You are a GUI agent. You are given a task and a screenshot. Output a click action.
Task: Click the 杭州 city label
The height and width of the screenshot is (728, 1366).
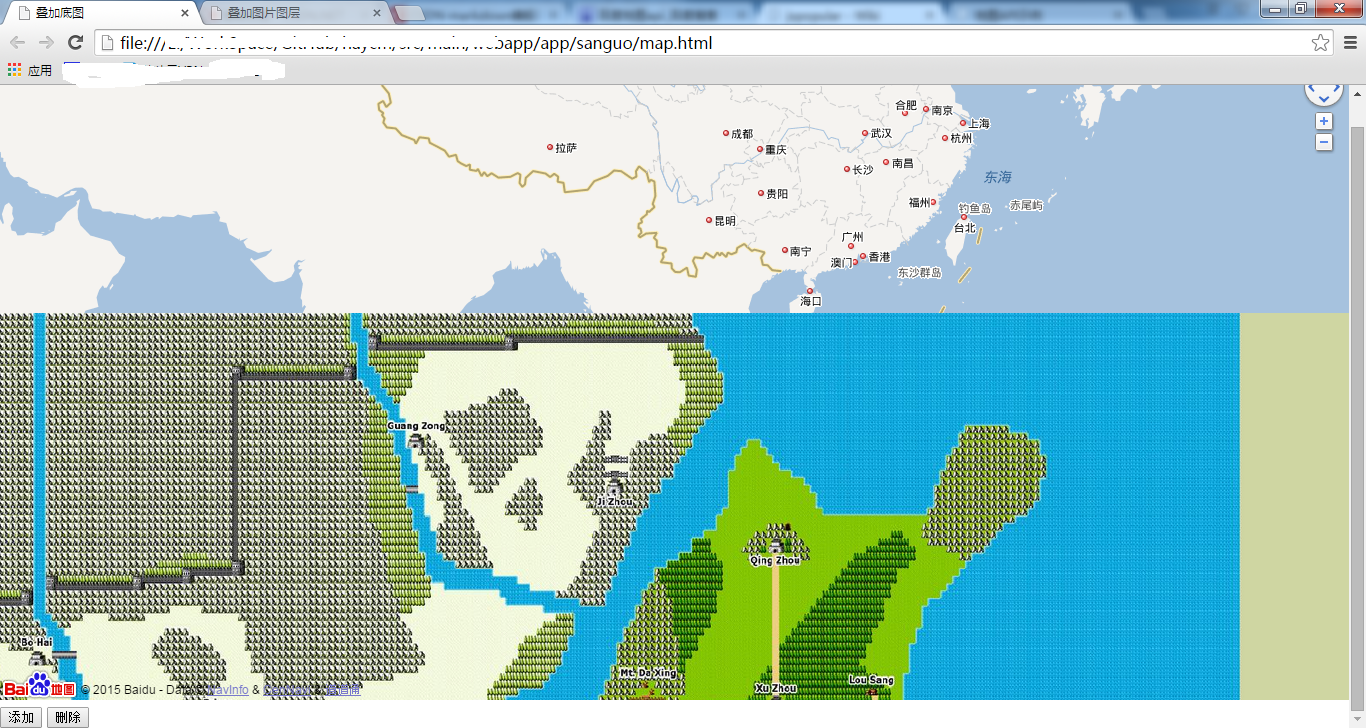coord(961,138)
